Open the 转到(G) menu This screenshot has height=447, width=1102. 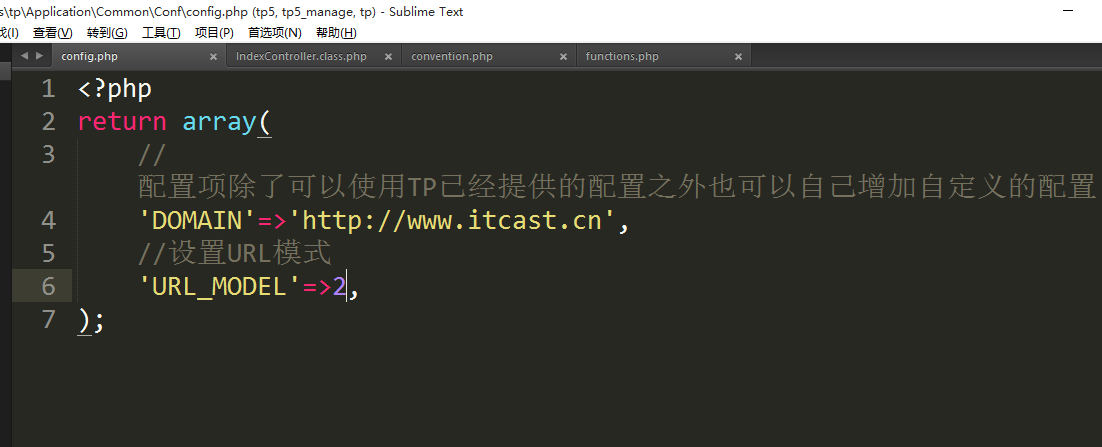click(x=107, y=33)
